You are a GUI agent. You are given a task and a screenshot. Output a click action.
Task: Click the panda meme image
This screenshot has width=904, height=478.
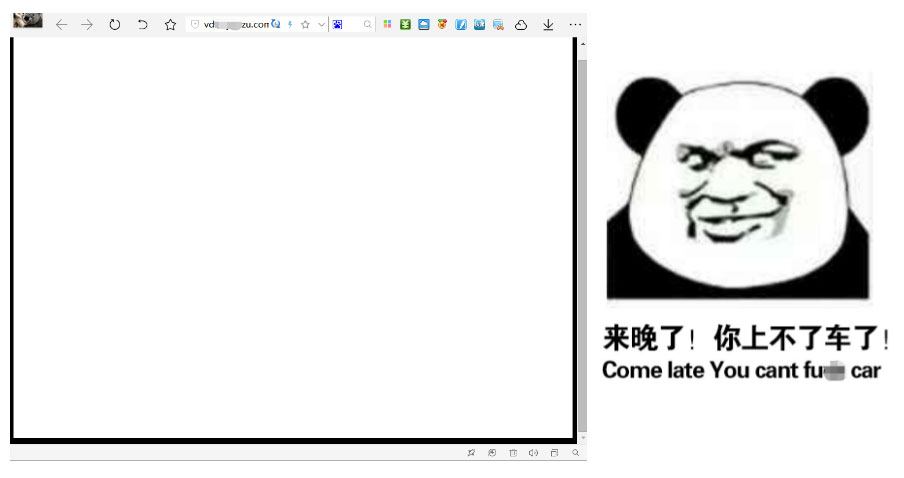(x=738, y=187)
